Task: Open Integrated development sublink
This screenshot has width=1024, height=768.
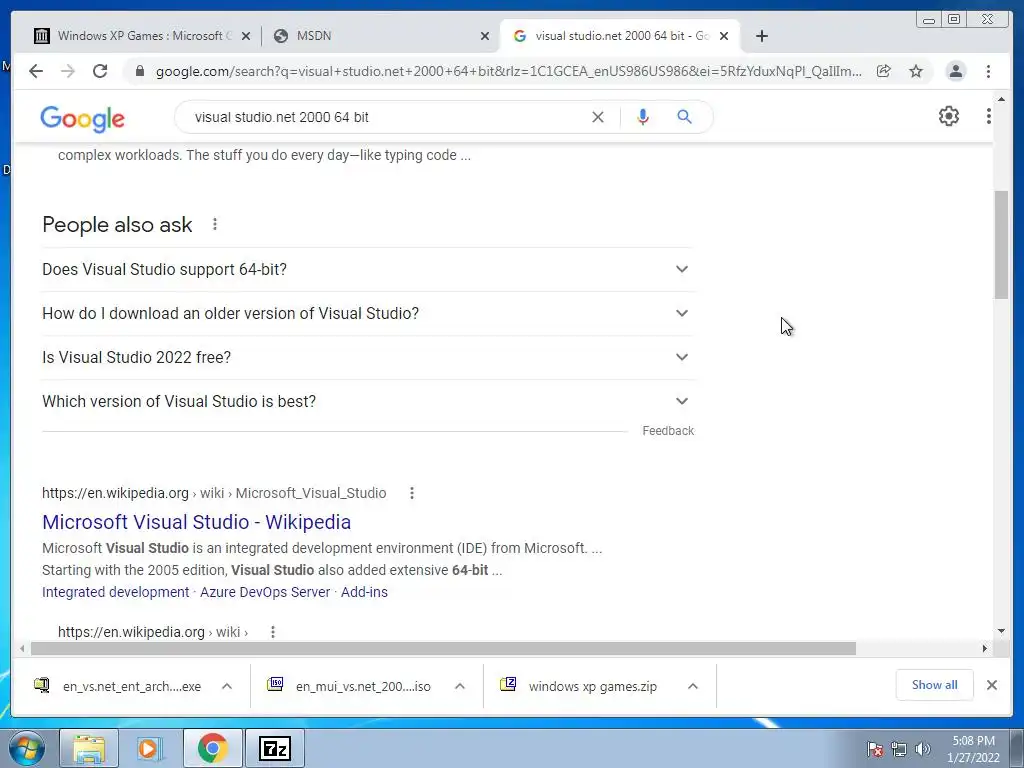Action: click(116, 592)
